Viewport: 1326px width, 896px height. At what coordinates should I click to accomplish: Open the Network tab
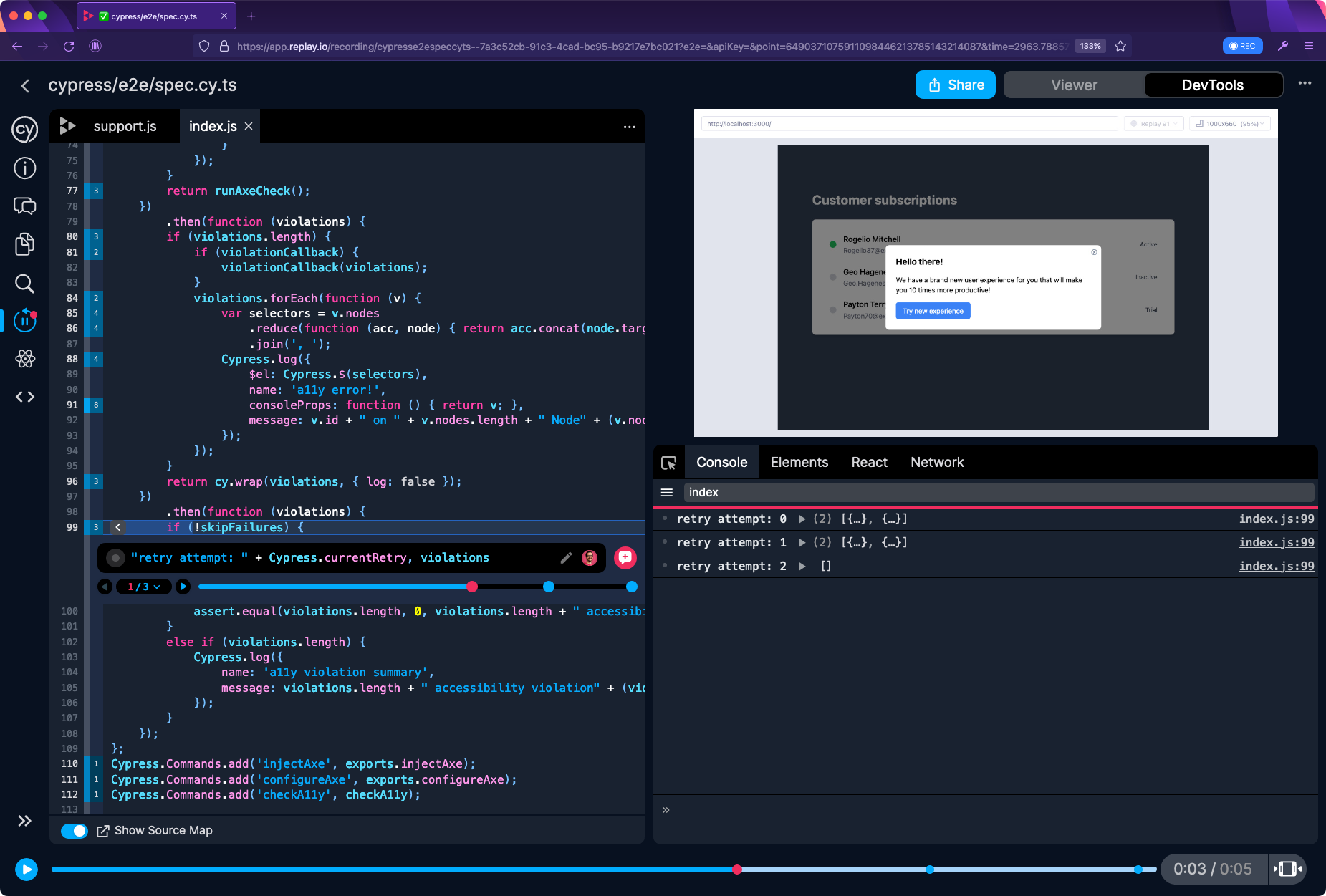(x=937, y=463)
